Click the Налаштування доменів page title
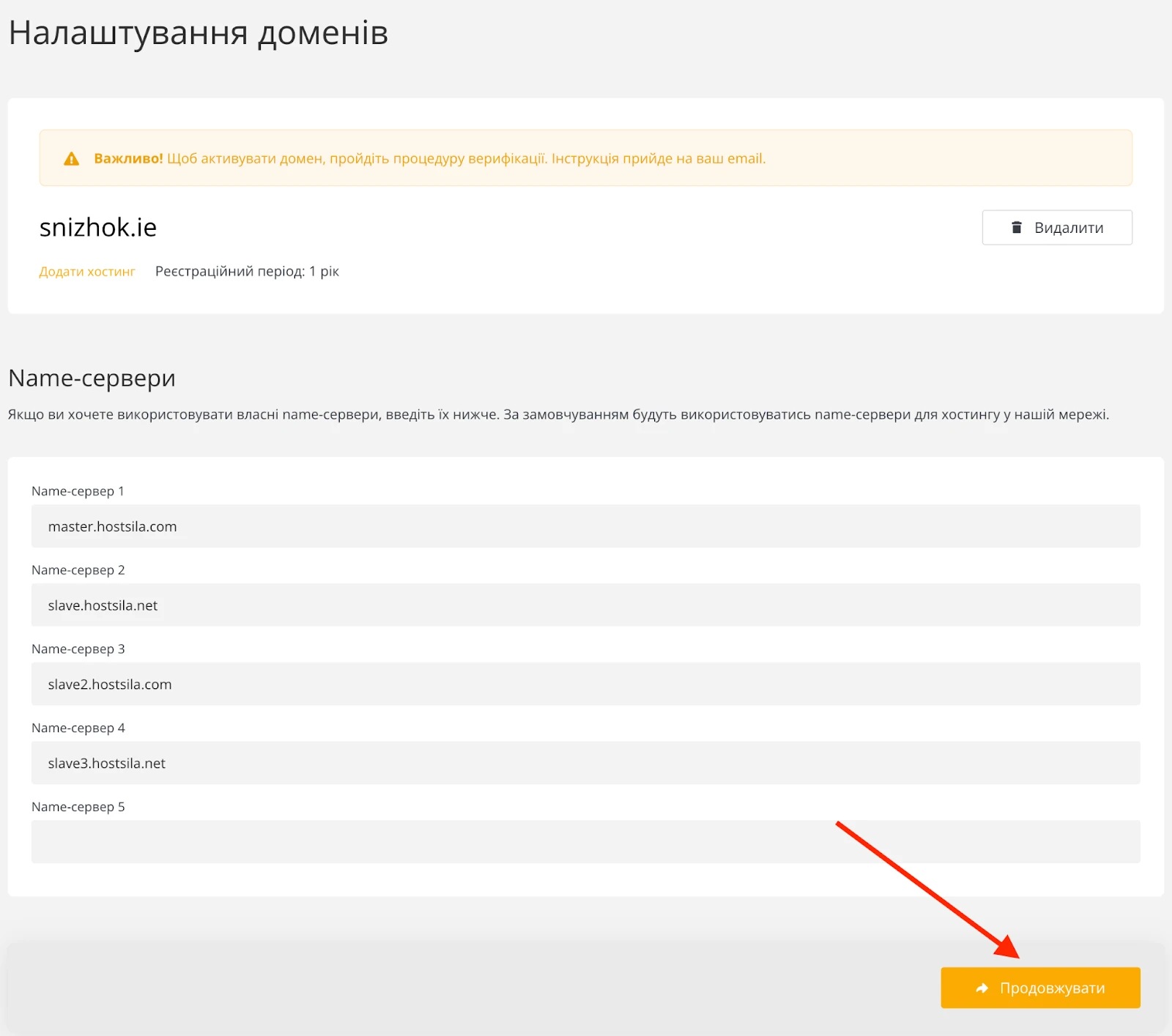This screenshot has height=1036, width=1172. coord(198,32)
